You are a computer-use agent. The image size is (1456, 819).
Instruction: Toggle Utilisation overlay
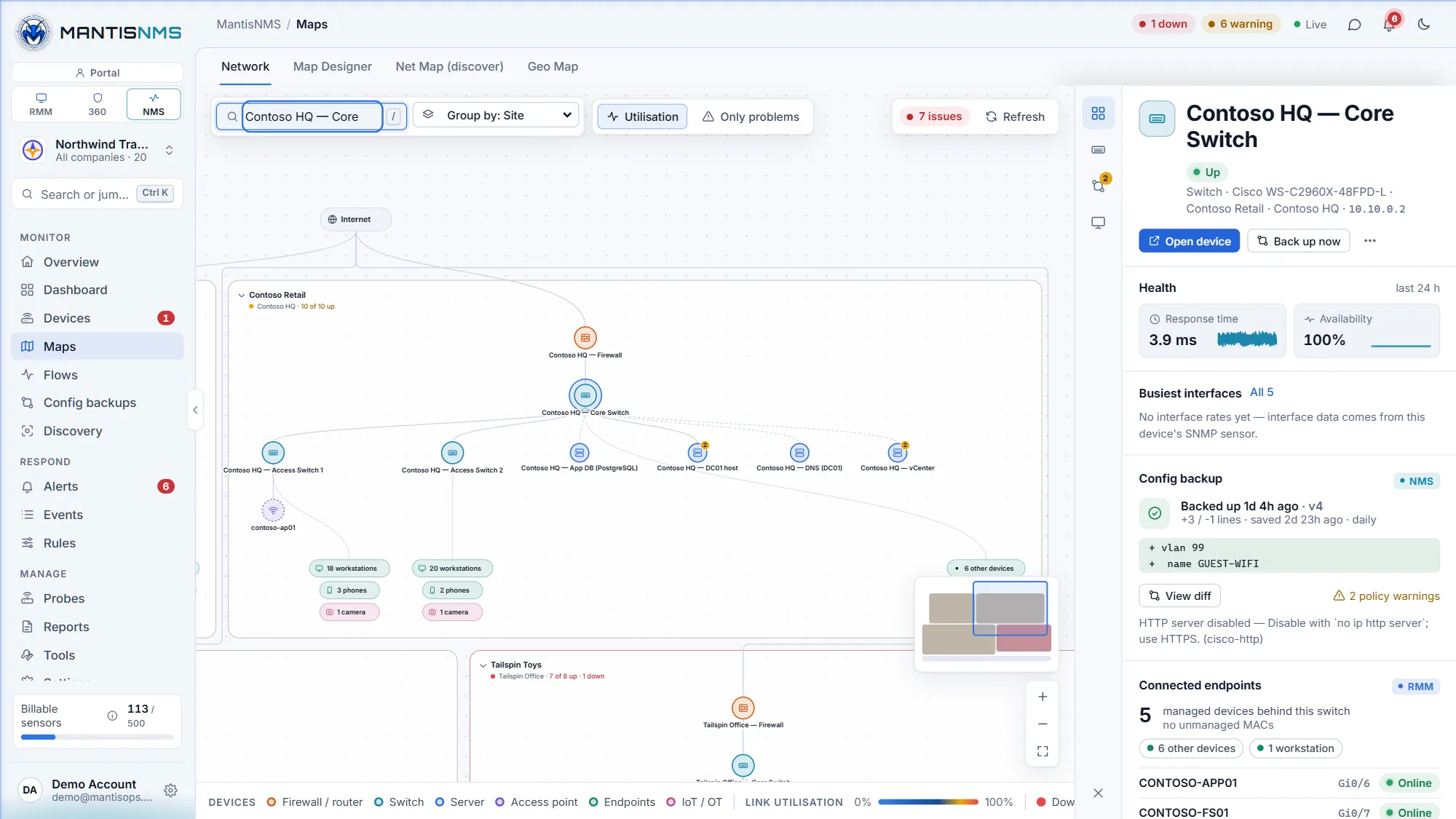pos(642,116)
